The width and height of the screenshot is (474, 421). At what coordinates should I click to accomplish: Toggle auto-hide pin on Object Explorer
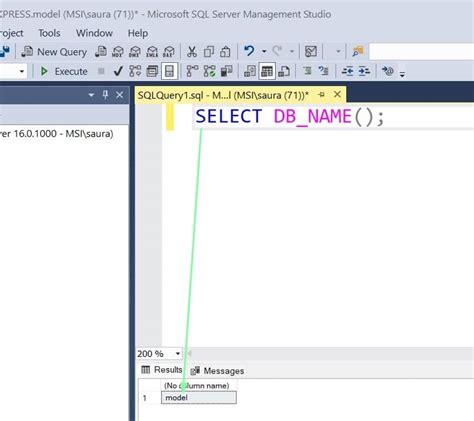105,95
